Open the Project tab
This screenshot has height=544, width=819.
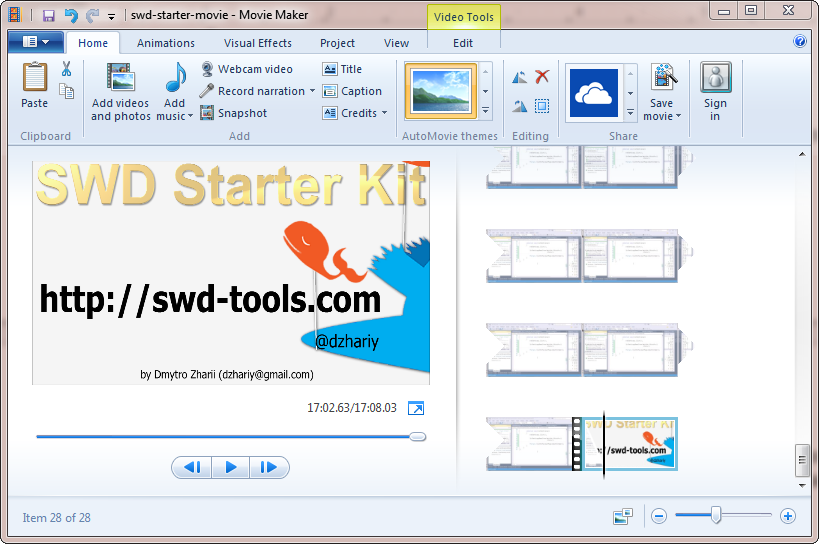coord(337,43)
